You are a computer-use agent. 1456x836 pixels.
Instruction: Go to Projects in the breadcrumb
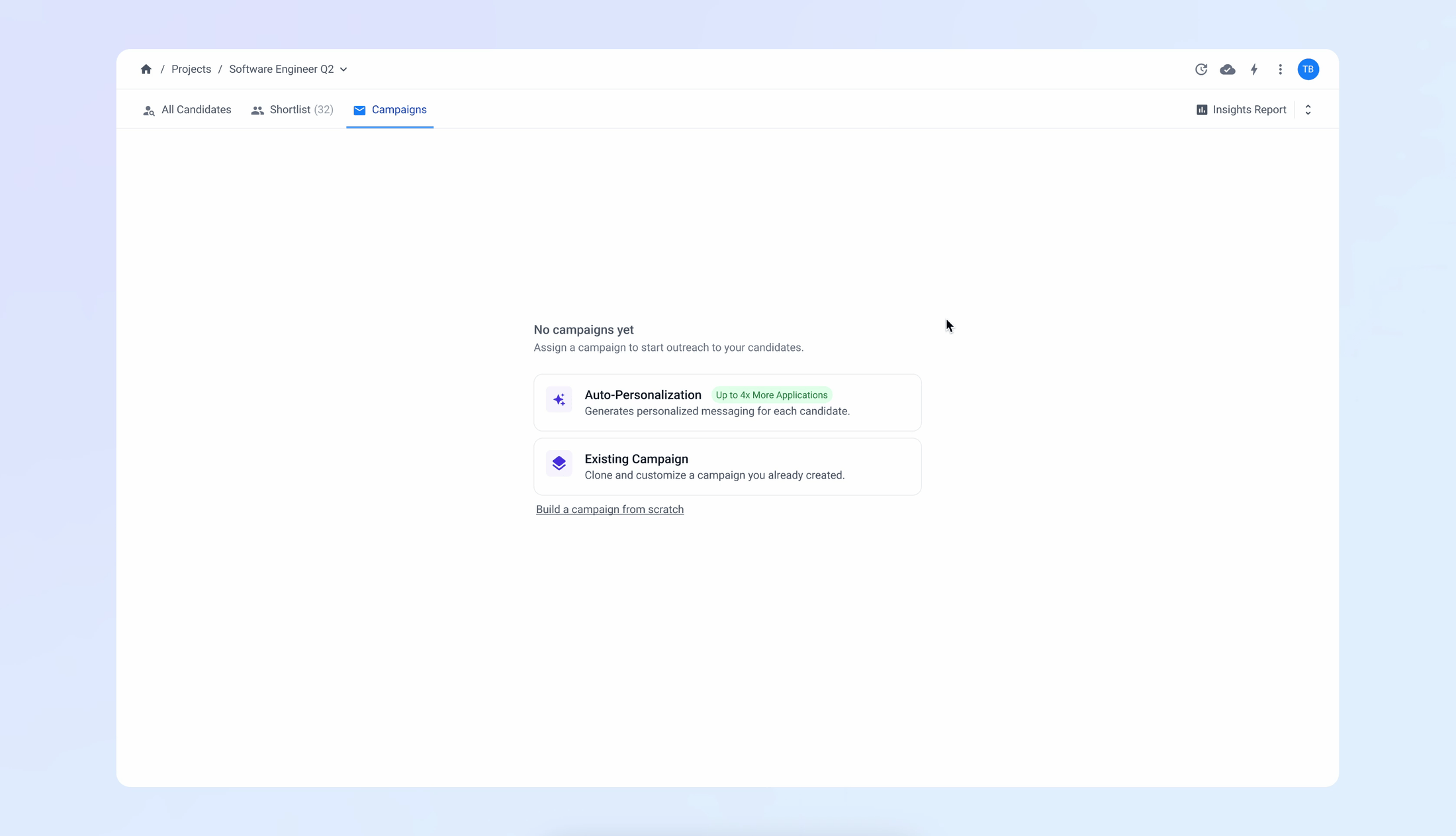tap(191, 70)
